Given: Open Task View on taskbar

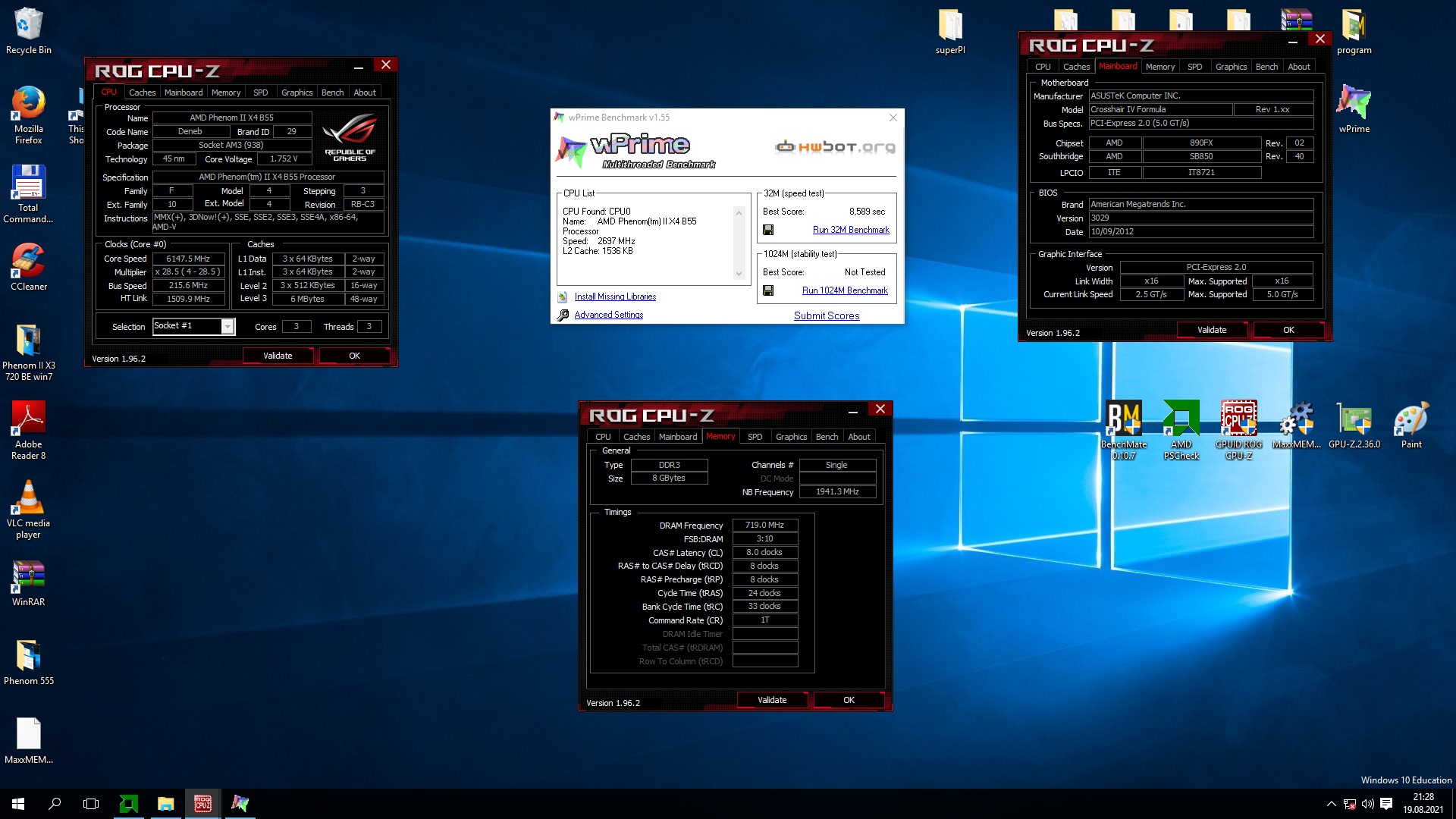Looking at the screenshot, I should click(x=91, y=803).
